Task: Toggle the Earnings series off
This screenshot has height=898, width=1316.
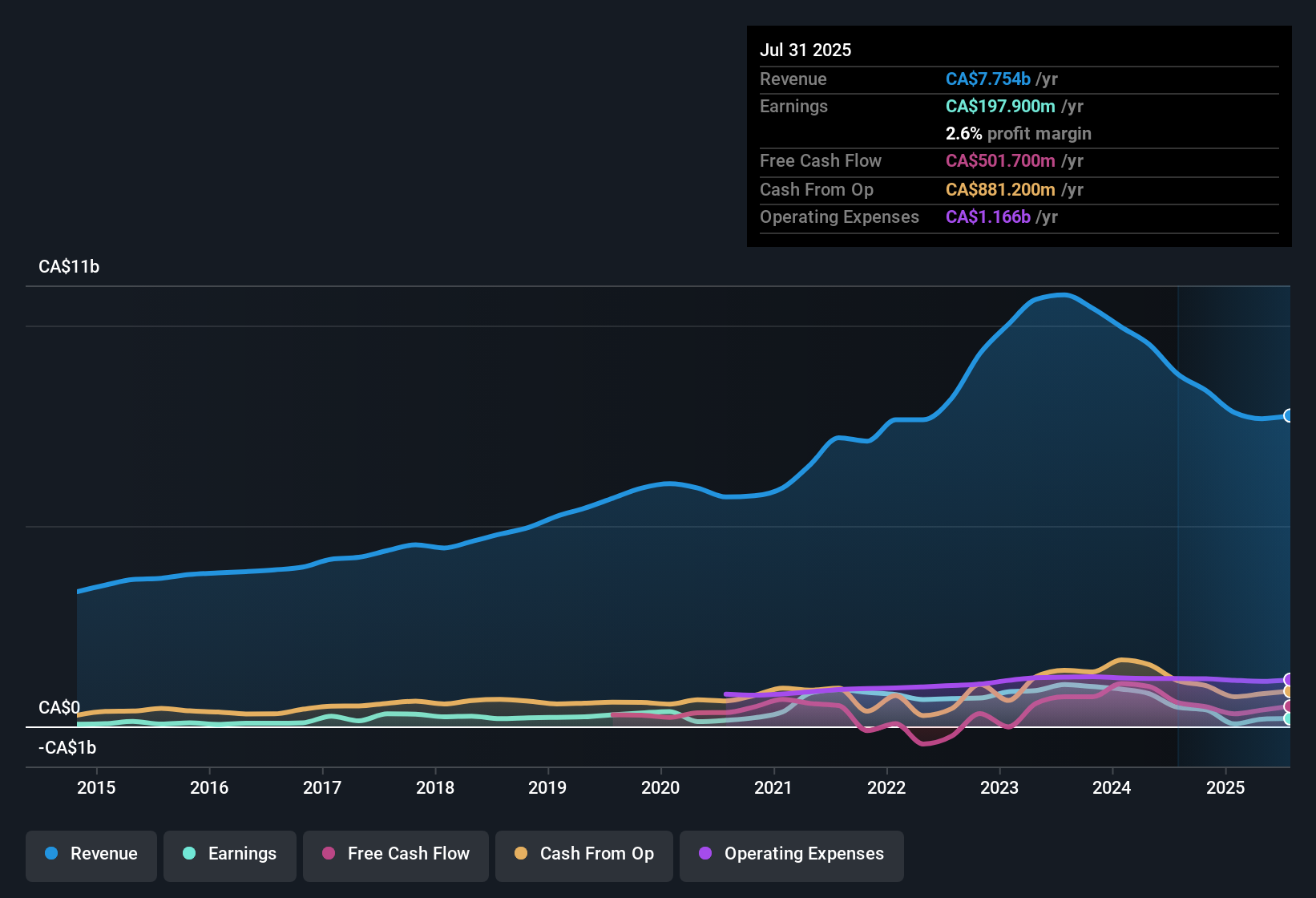Action: pyautogui.click(x=230, y=854)
